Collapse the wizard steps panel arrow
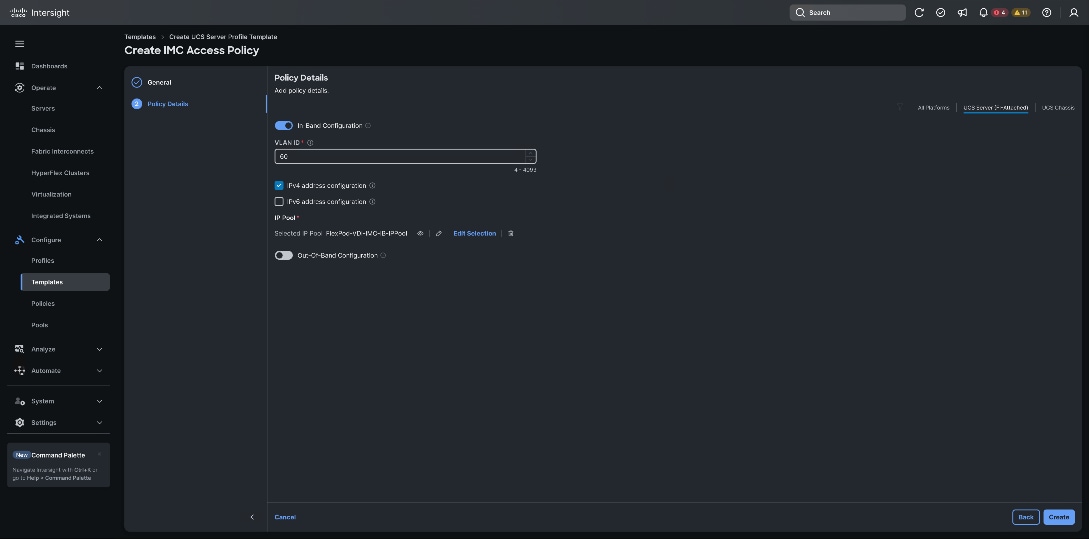Screen dimensions: 1089x539 tap(252, 517)
